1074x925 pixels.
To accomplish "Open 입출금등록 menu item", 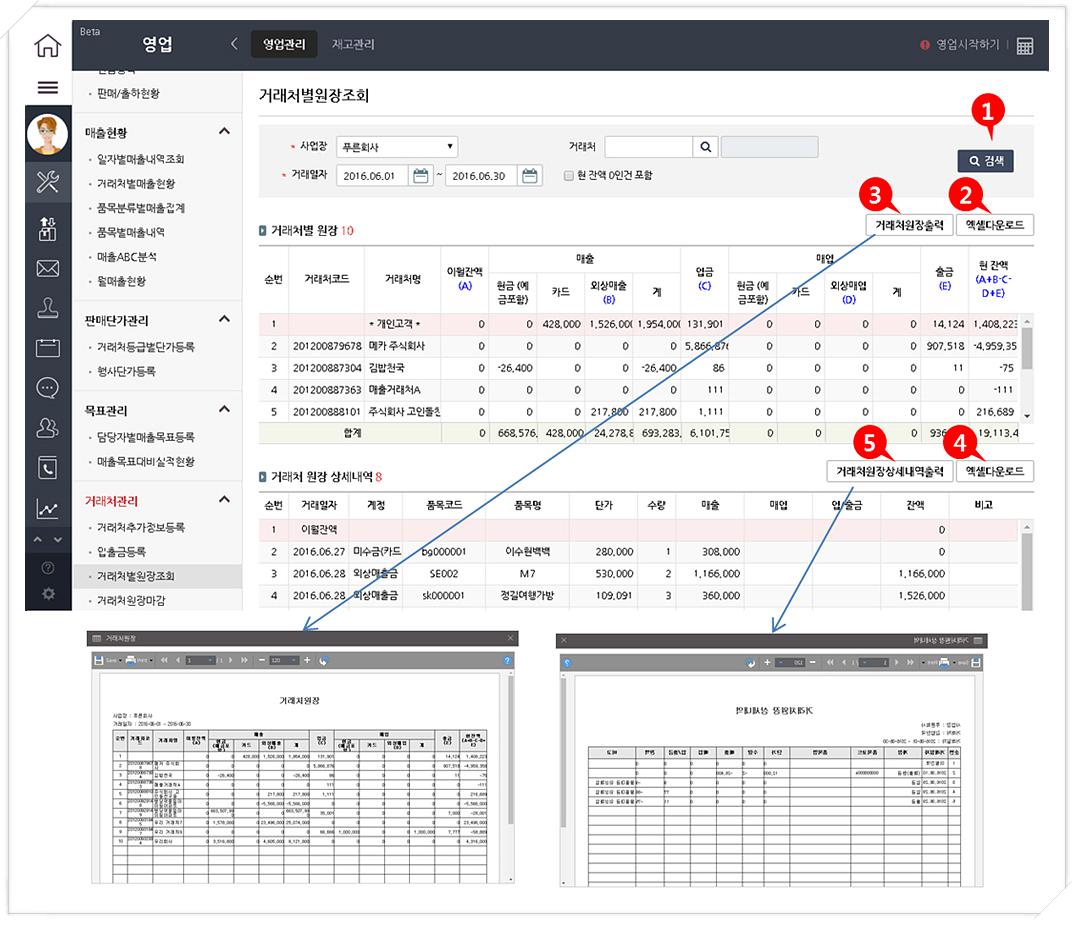I will [x=121, y=552].
